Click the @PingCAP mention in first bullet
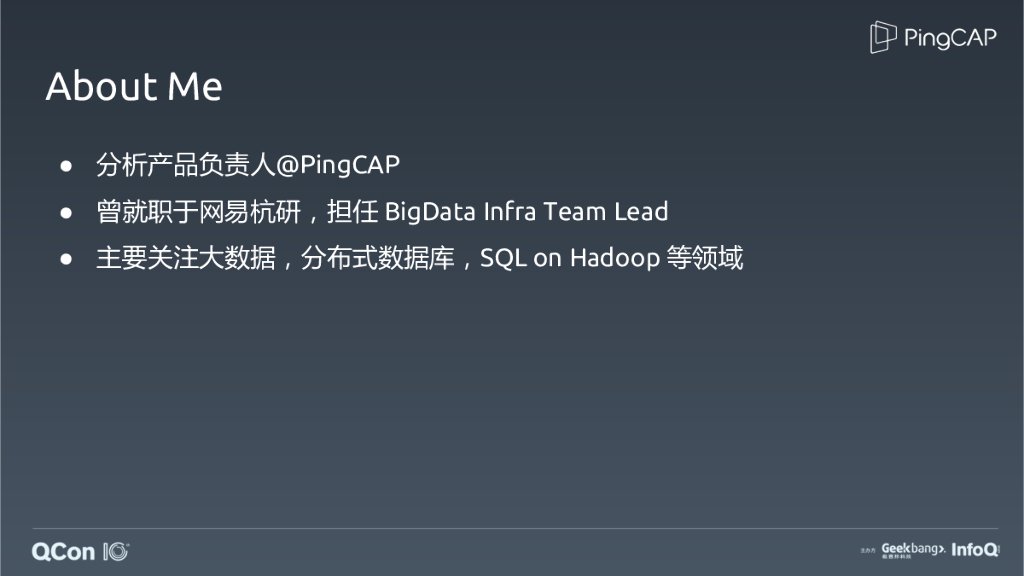 337,165
